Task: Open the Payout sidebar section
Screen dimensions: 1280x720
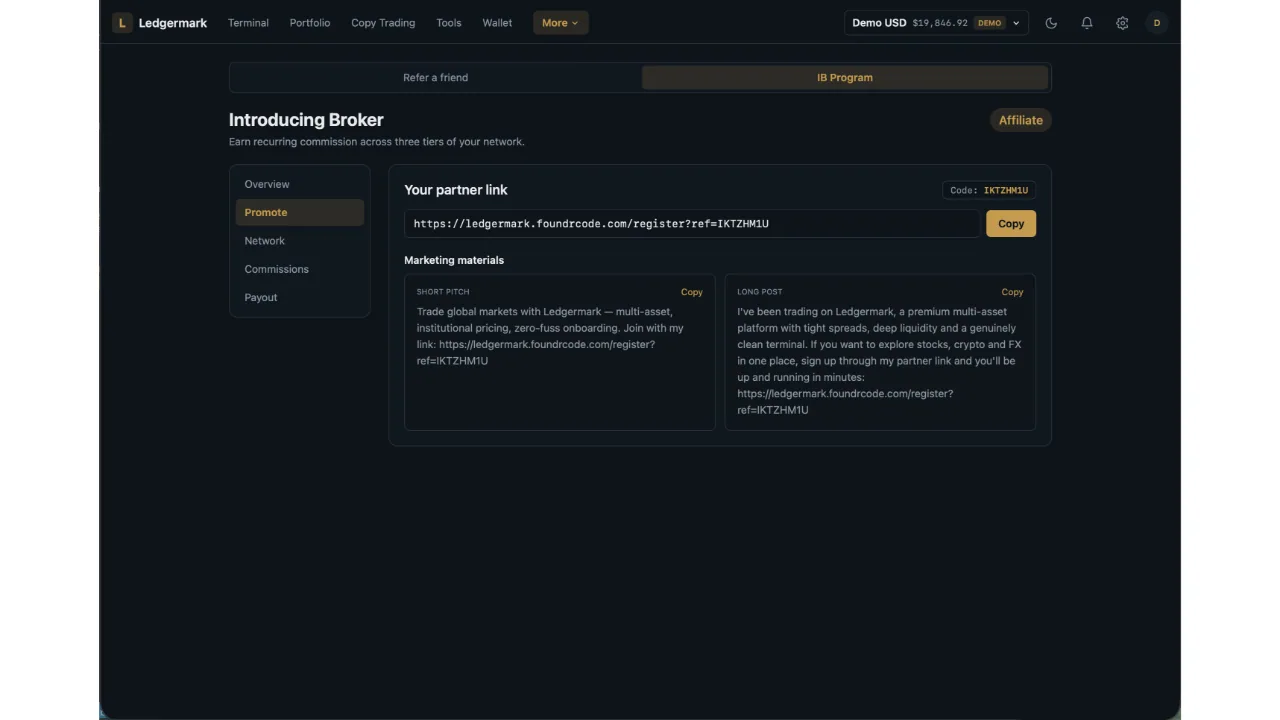Action: (x=300, y=297)
